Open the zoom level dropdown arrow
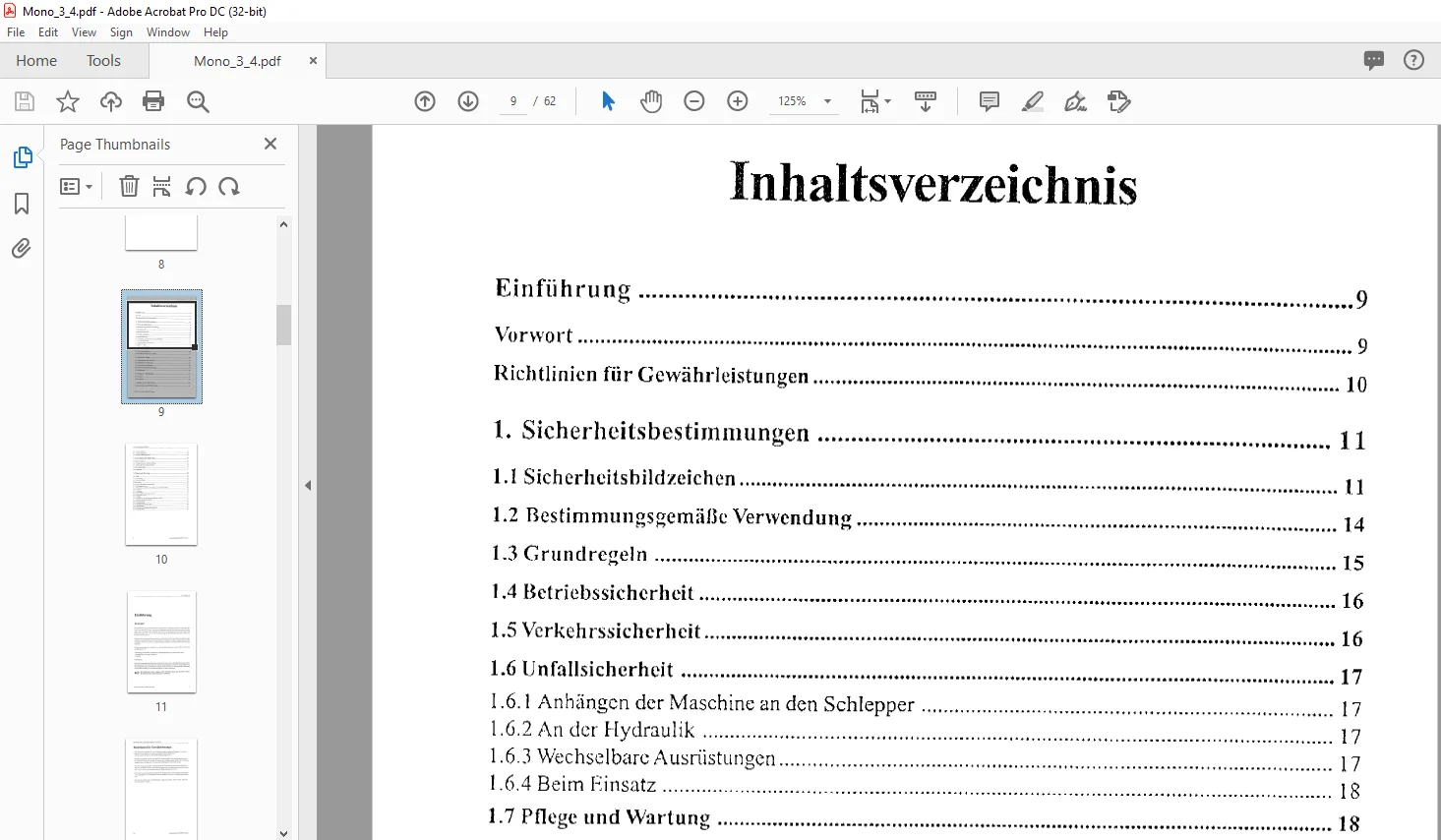Image resolution: width=1441 pixels, height=840 pixels. (827, 101)
